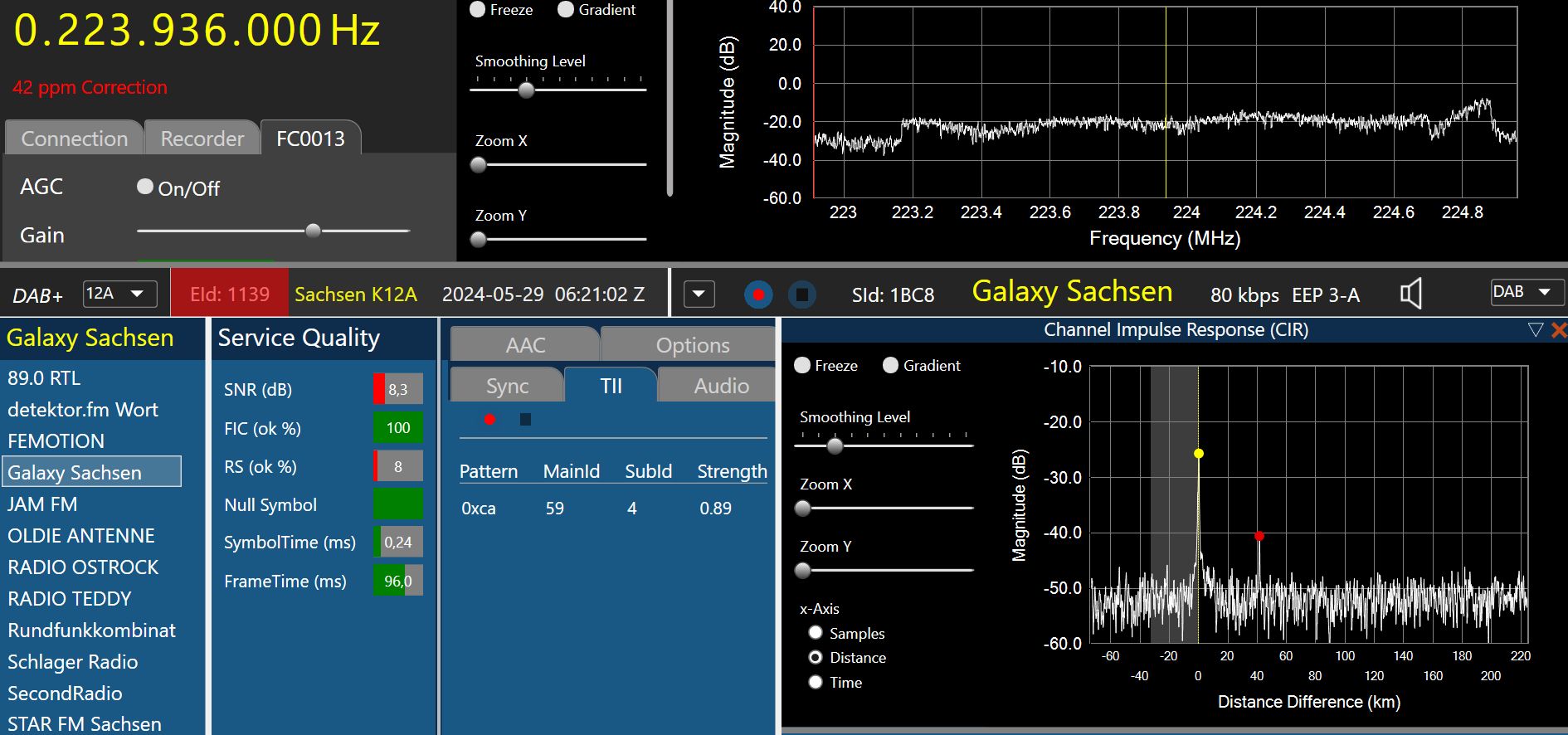Enable Freeze in the spectrum panel
1568x735 pixels.
(478, 10)
